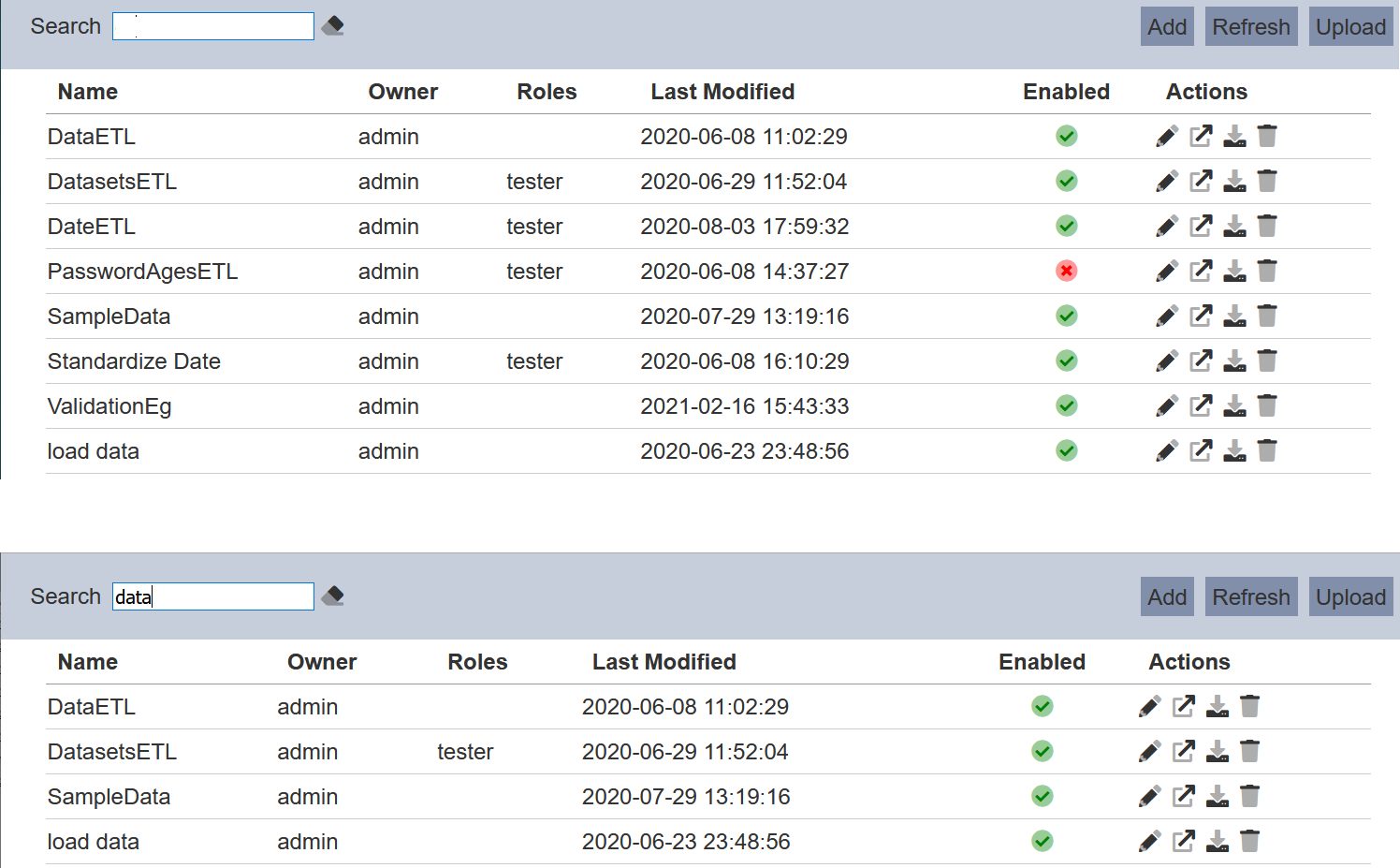
Task: Toggle the red disabled status of PasswordAgesETL
Action: [x=1066, y=272]
